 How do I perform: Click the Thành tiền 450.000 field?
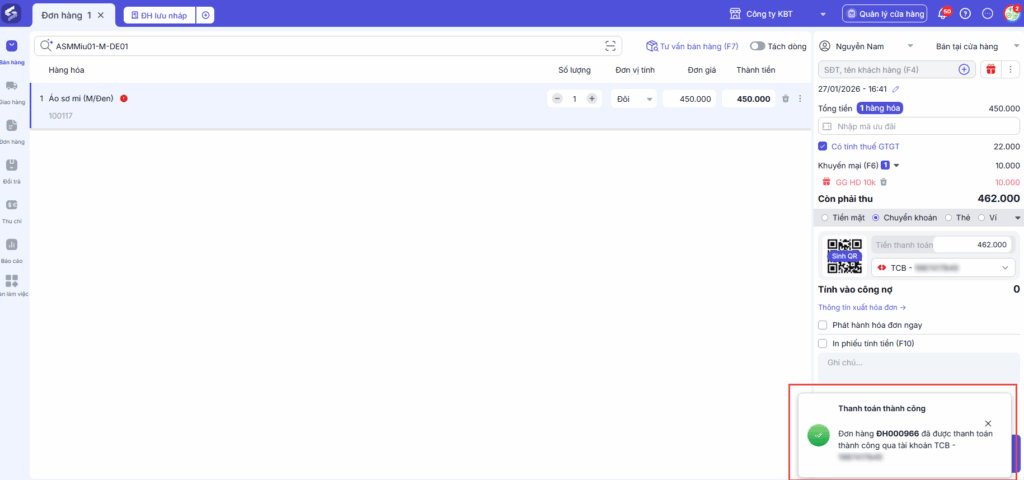click(749, 99)
